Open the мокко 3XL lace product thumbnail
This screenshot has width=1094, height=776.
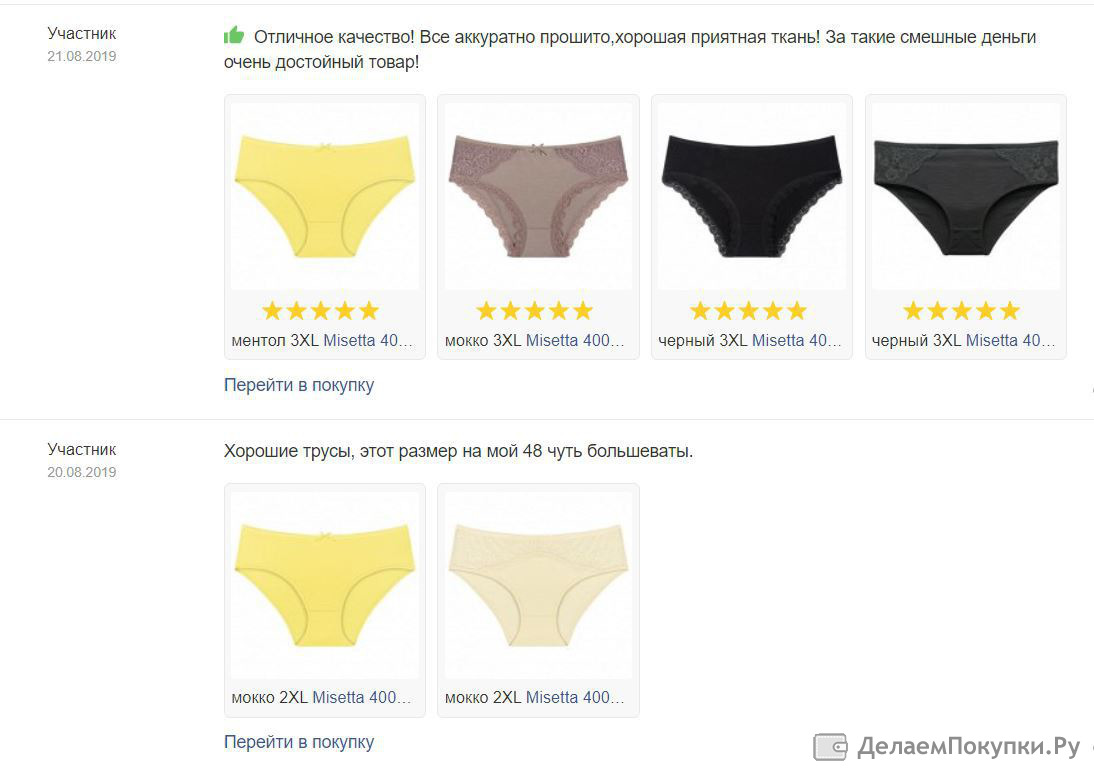click(x=538, y=196)
